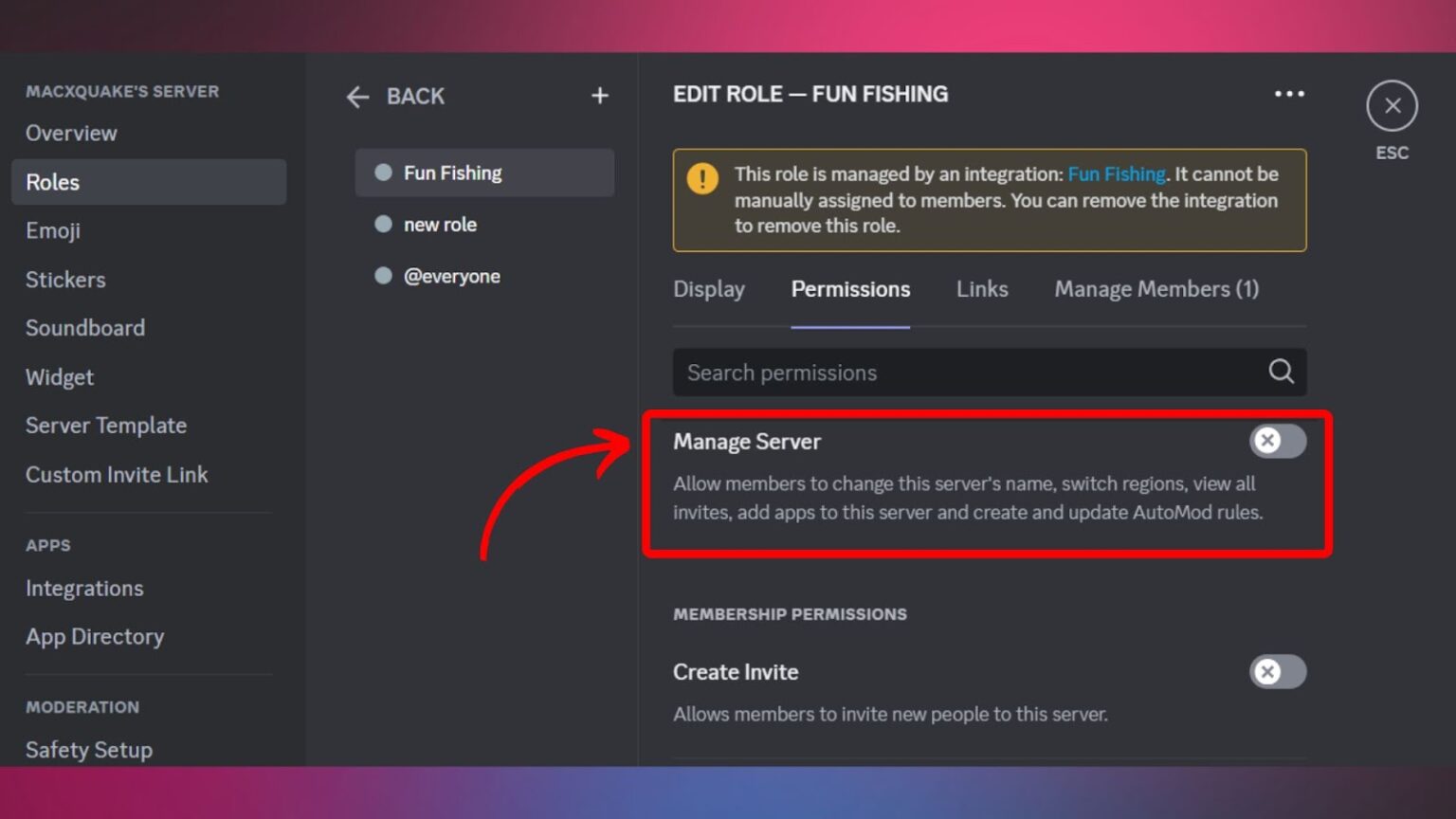Image resolution: width=1456 pixels, height=819 pixels.
Task: Open the three-dot role options menu
Action: pyautogui.click(x=1289, y=93)
